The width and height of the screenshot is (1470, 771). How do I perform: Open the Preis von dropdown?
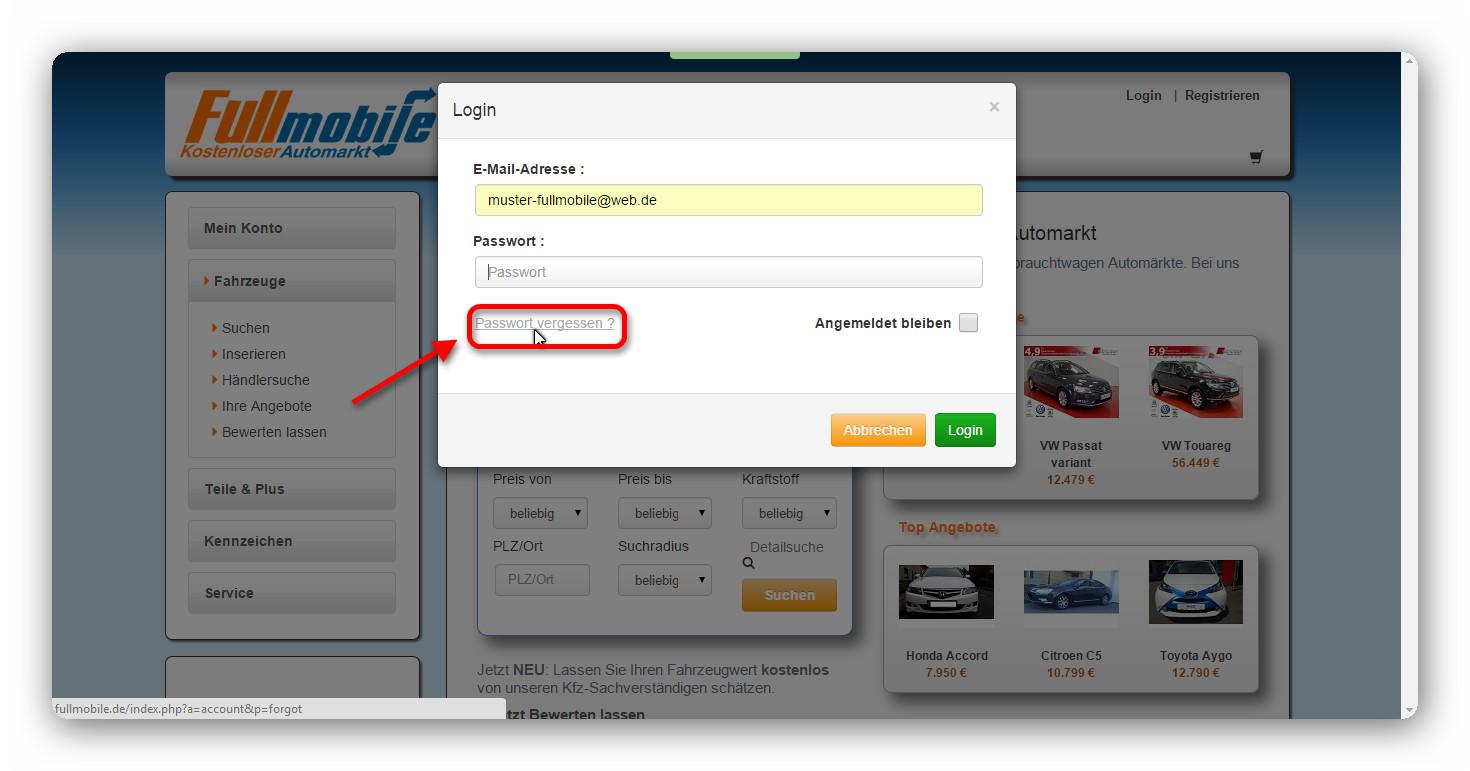tap(540, 513)
